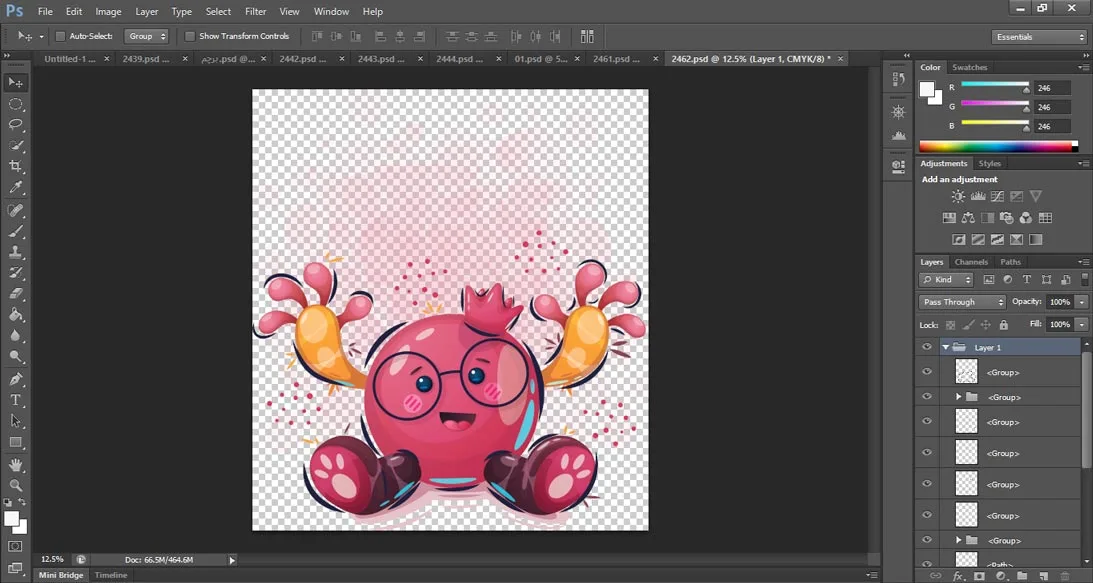The height and width of the screenshot is (583, 1093).
Task: Toggle the layer filter on/off switch
Action: pos(1083,280)
